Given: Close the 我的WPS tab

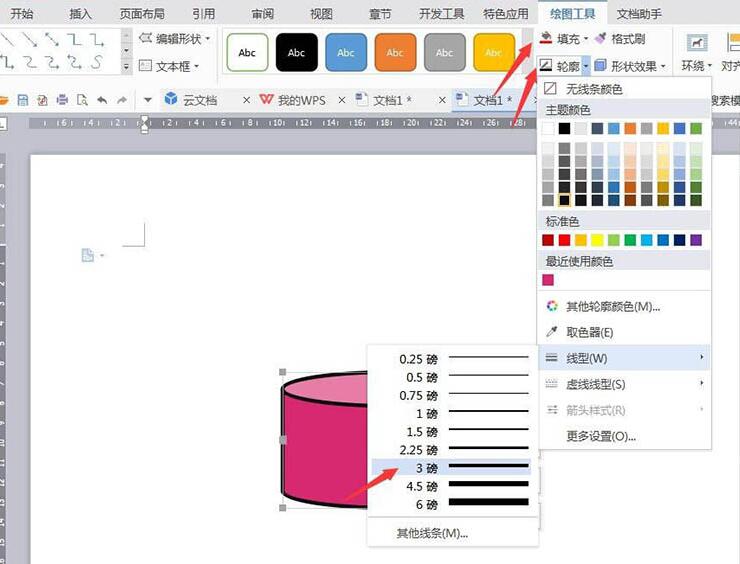Looking at the screenshot, I should click(x=342, y=100).
